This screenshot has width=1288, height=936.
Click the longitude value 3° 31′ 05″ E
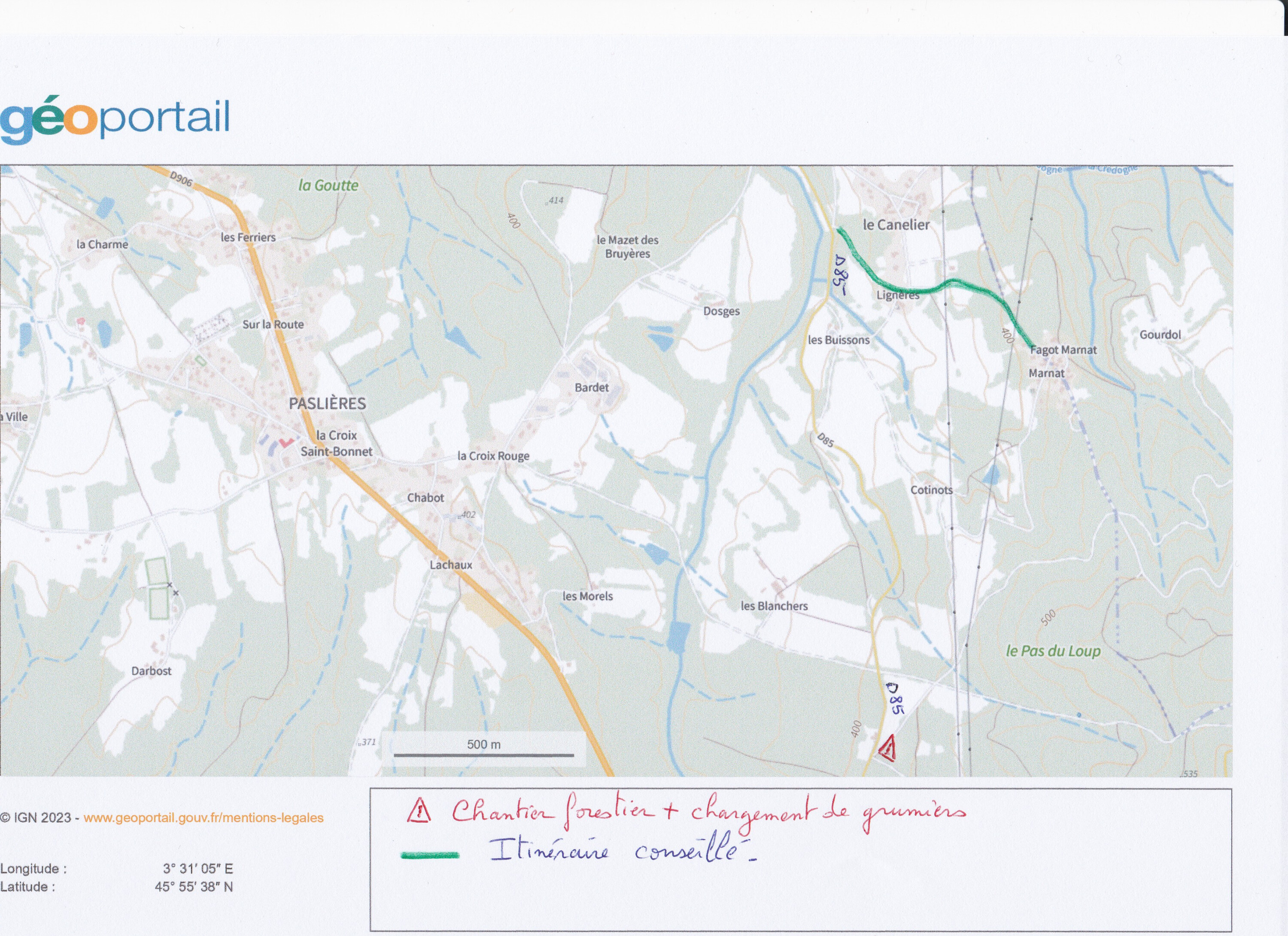click(x=197, y=869)
